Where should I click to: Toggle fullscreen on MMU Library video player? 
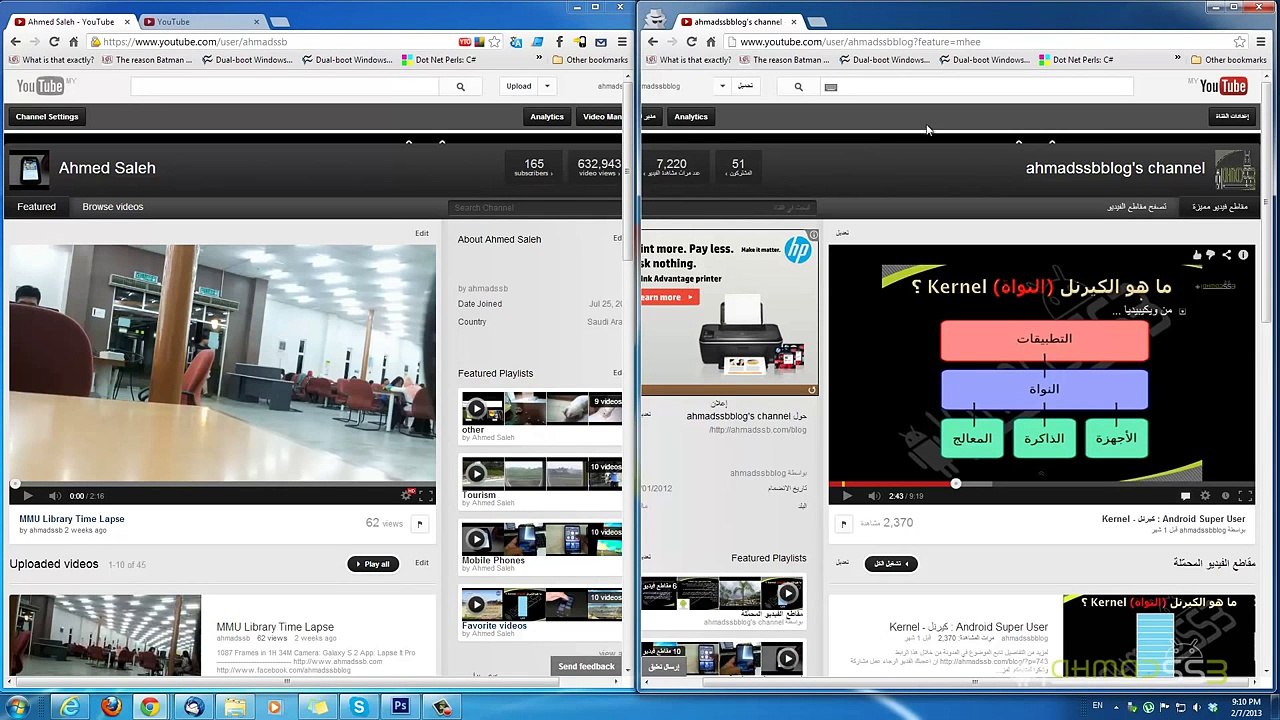click(x=425, y=496)
